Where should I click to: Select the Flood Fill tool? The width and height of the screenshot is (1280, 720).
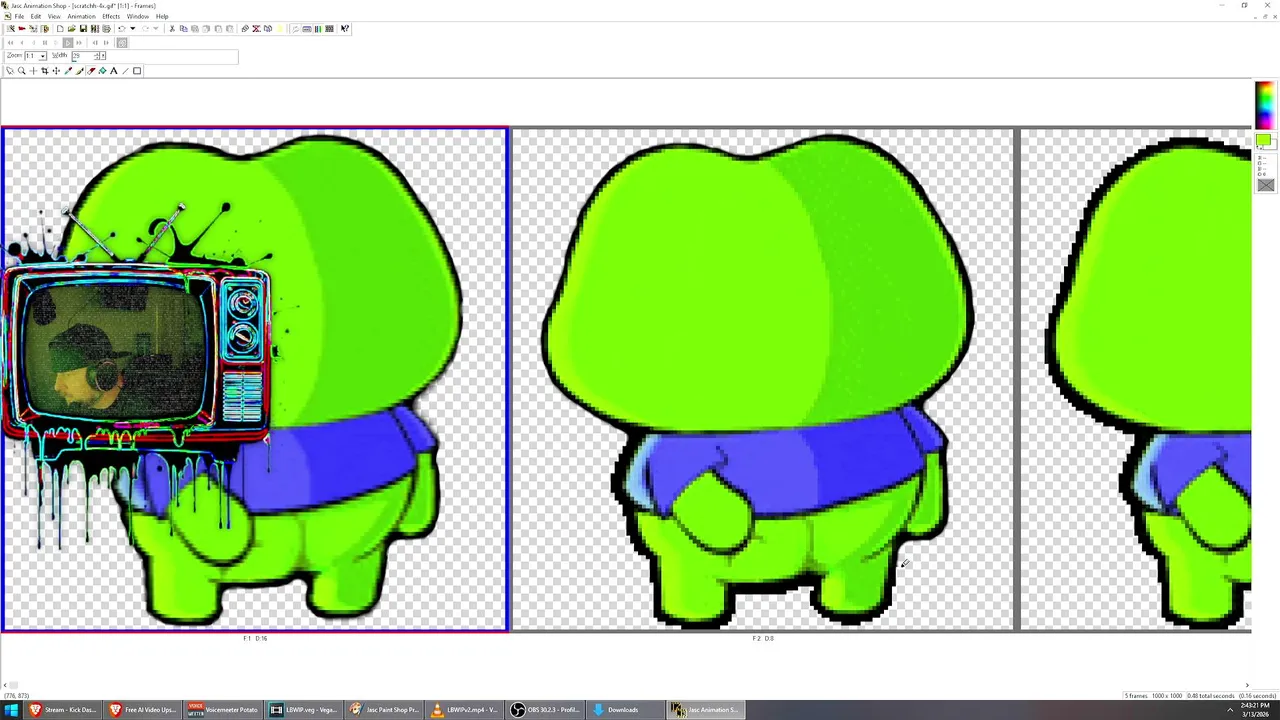102,71
